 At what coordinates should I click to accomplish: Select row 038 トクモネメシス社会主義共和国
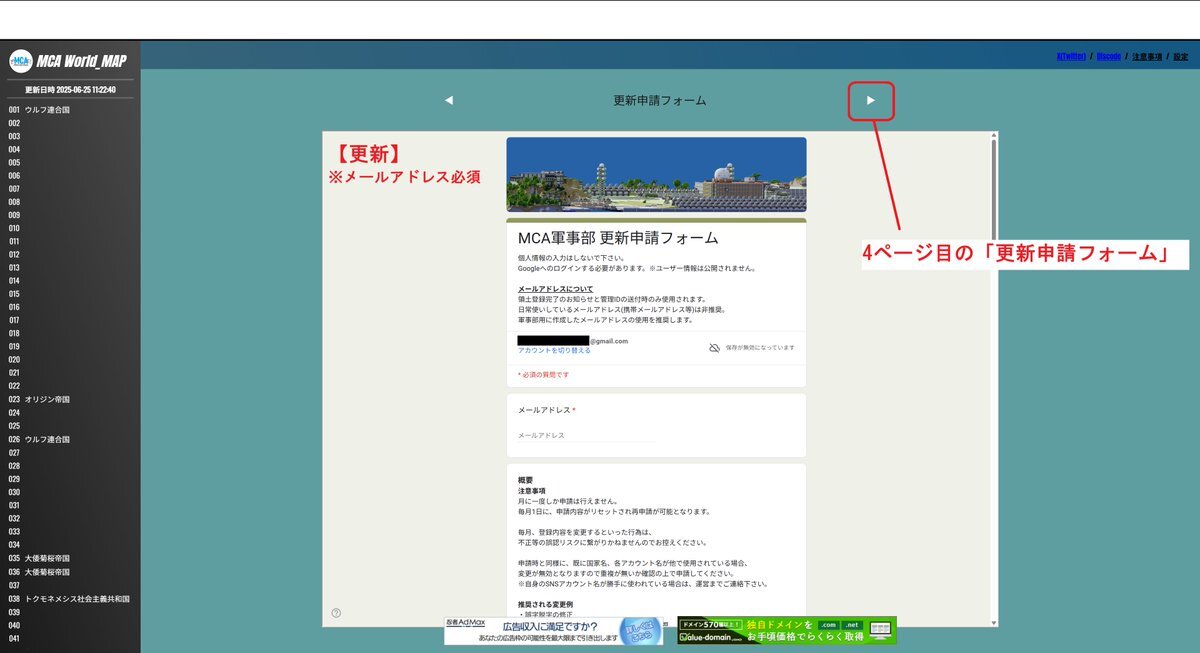tap(70, 599)
